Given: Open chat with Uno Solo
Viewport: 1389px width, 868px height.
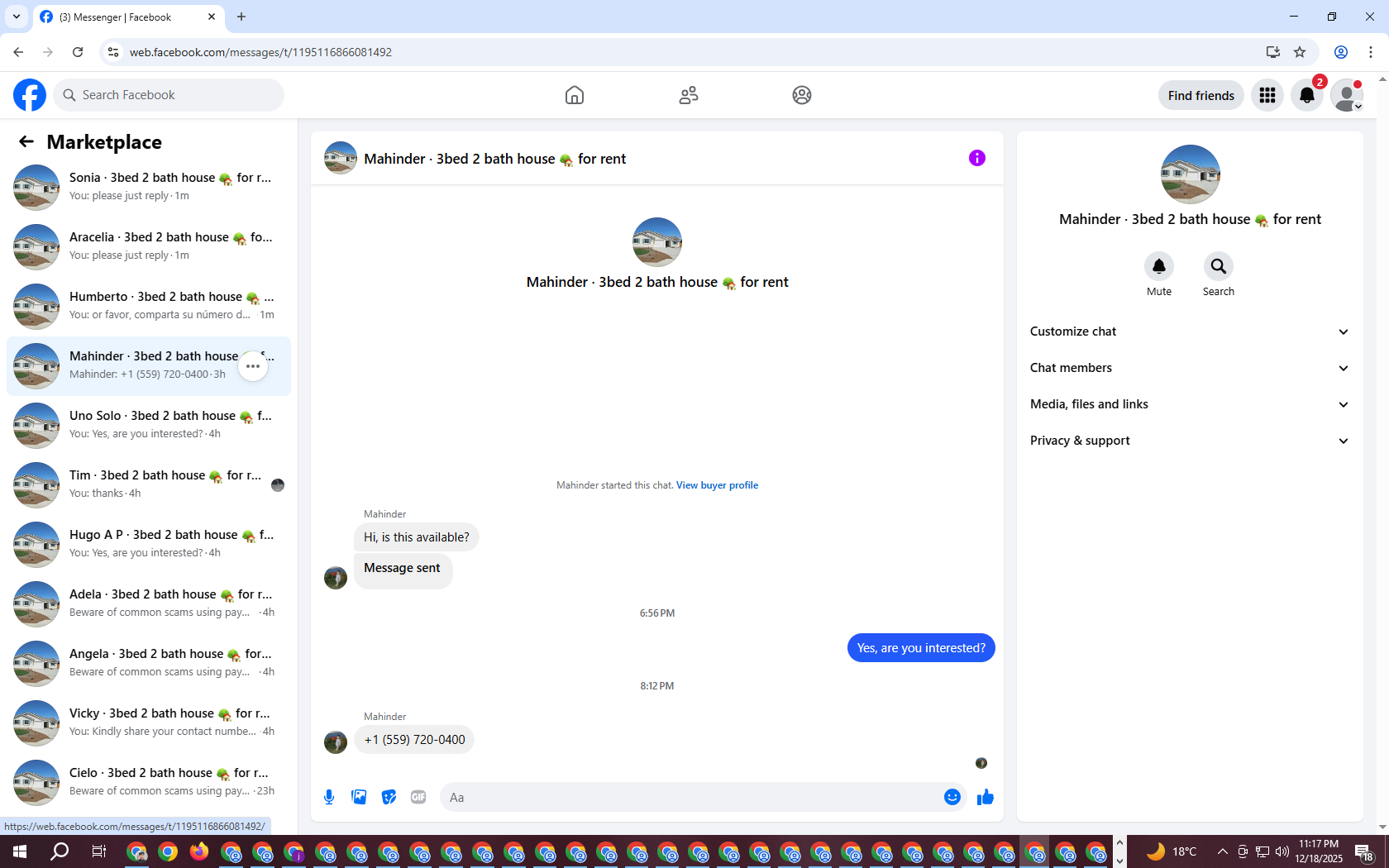Looking at the screenshot, I should (149, 425).
